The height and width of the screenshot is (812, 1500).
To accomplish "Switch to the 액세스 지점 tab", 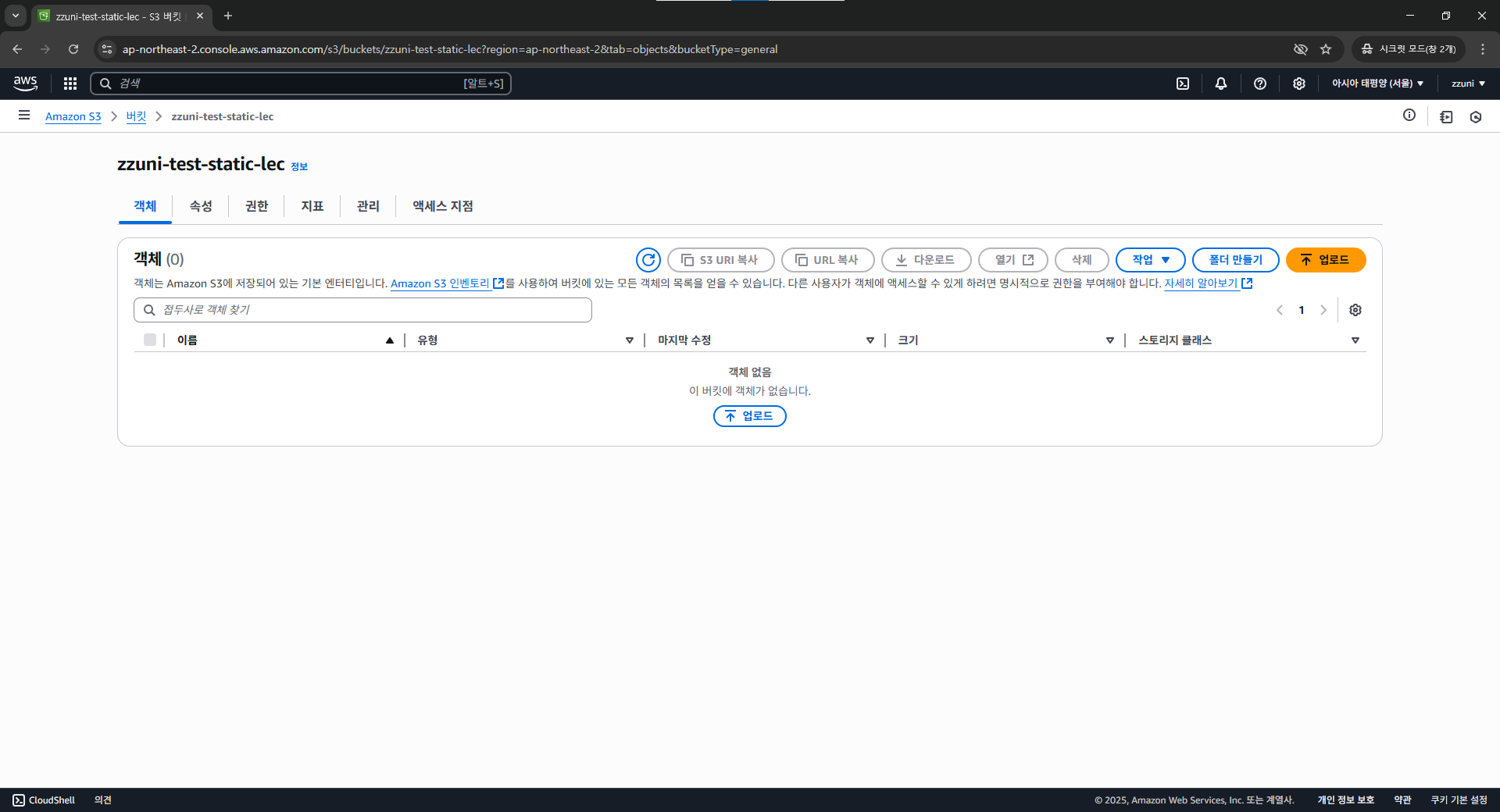I will 443,206.
